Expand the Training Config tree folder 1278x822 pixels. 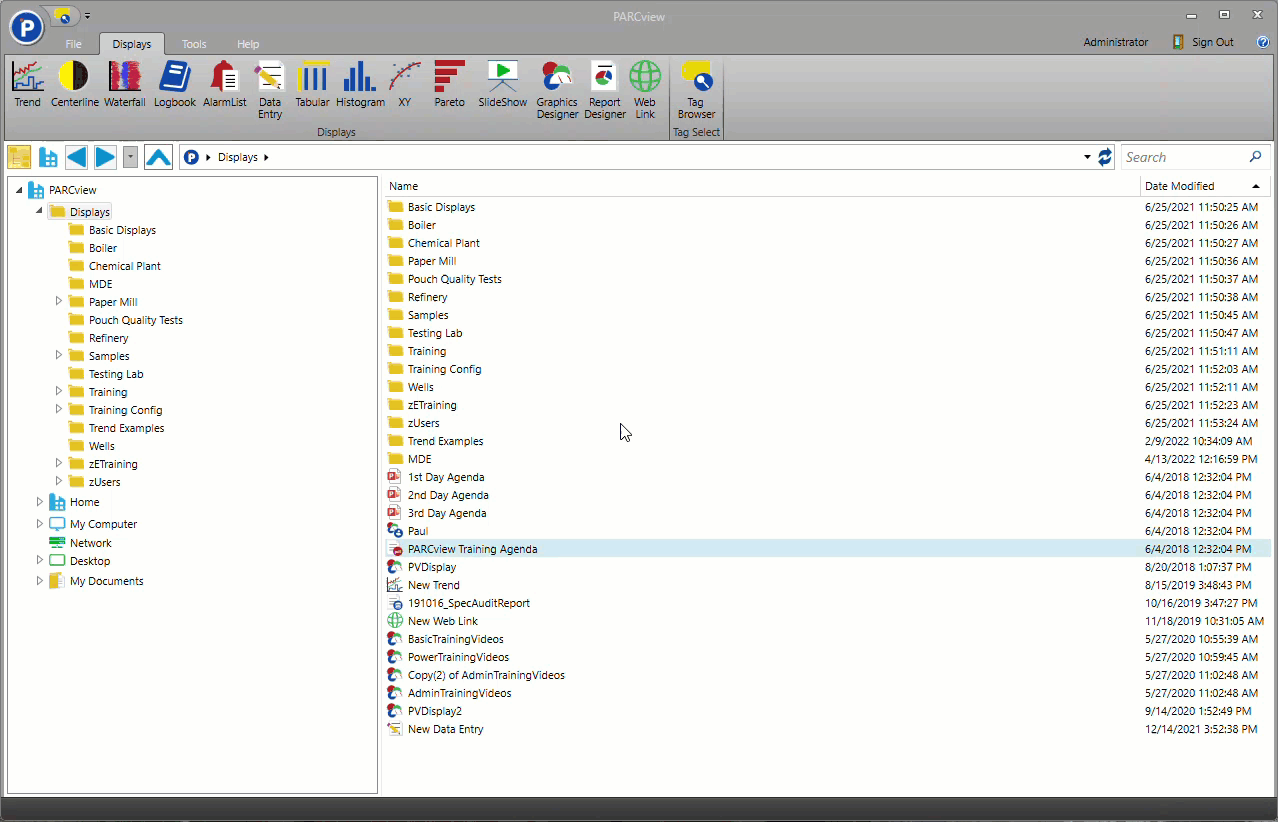tap(58, 409)
